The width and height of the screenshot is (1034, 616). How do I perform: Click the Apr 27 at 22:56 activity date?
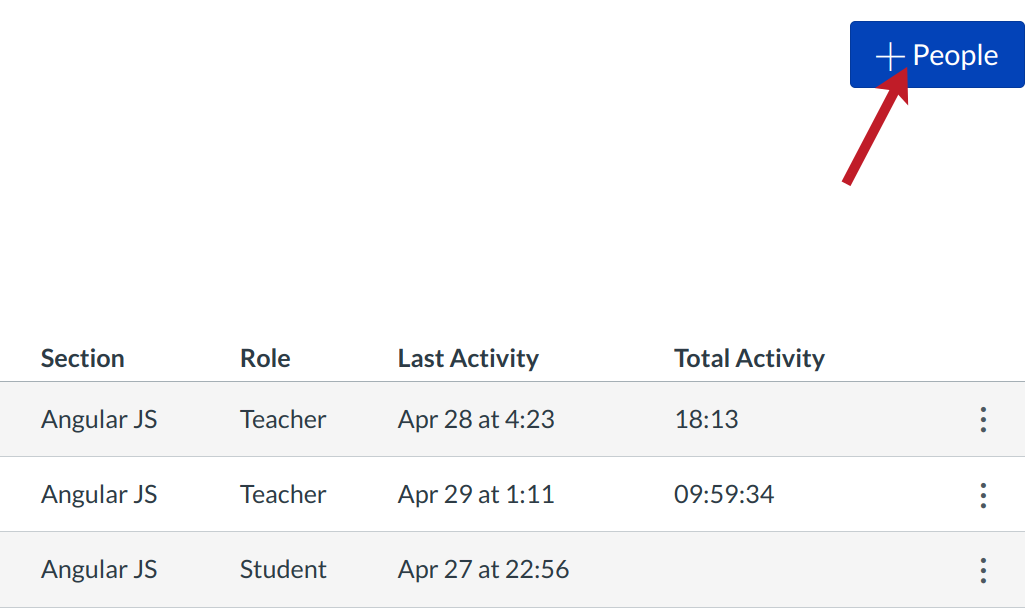[x=483, y=570]
